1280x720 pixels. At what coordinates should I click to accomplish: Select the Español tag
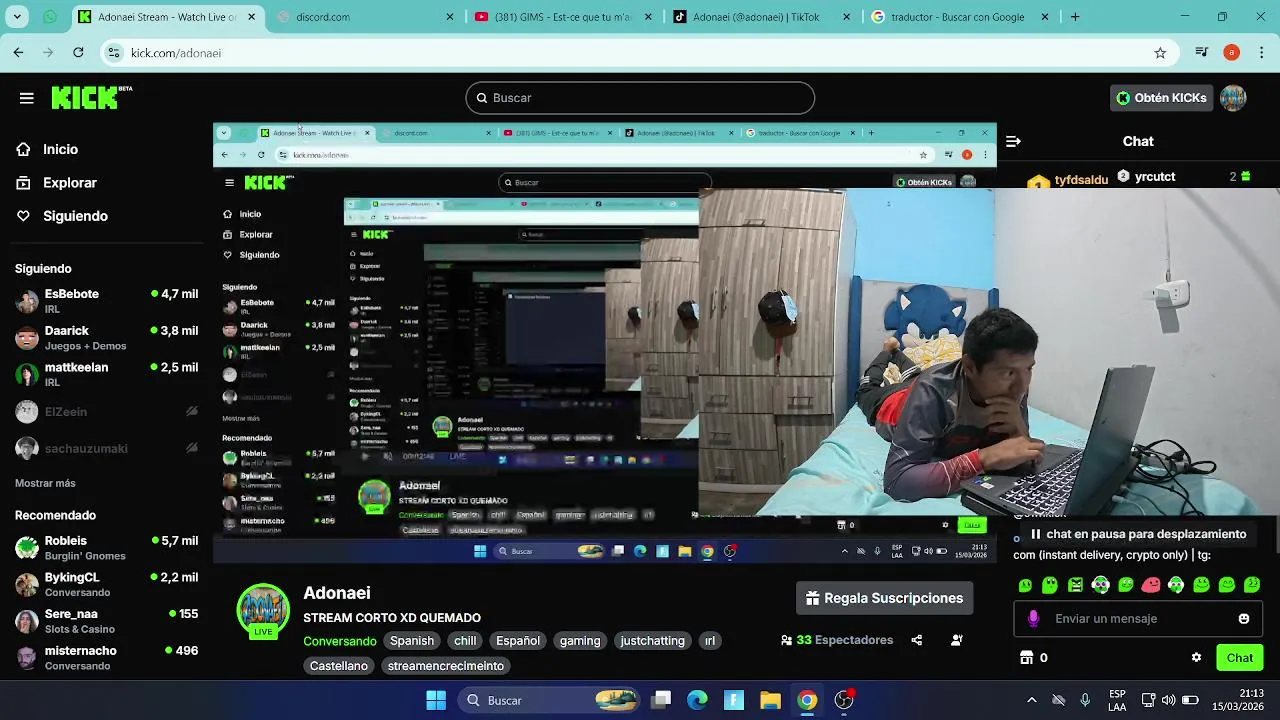(518, 641)
